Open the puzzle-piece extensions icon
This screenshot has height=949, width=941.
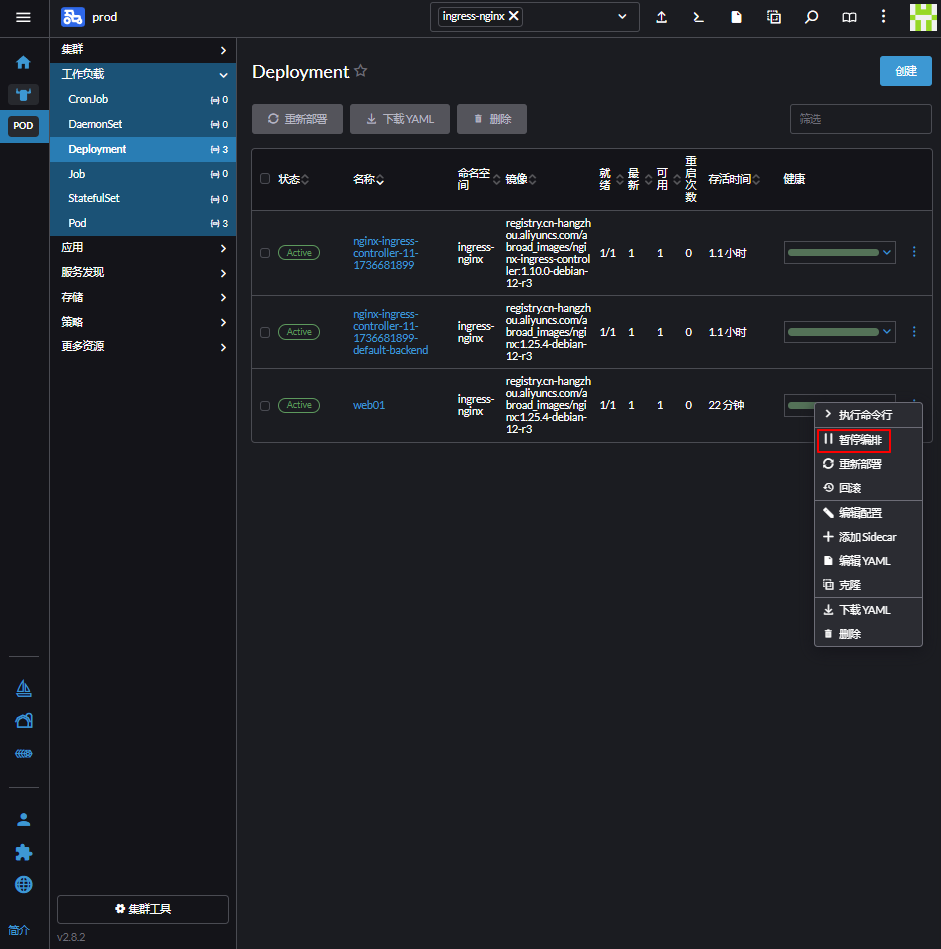[x=24, y=852]
